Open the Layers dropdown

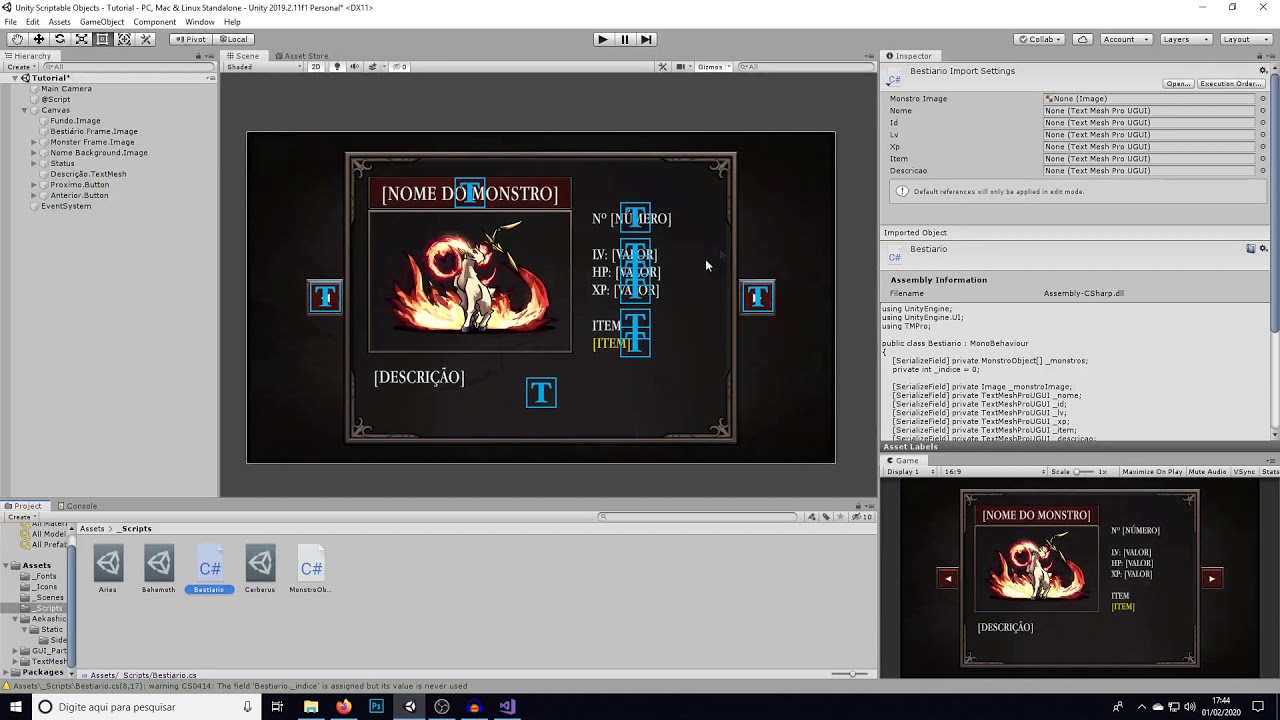click(1186, 39)
